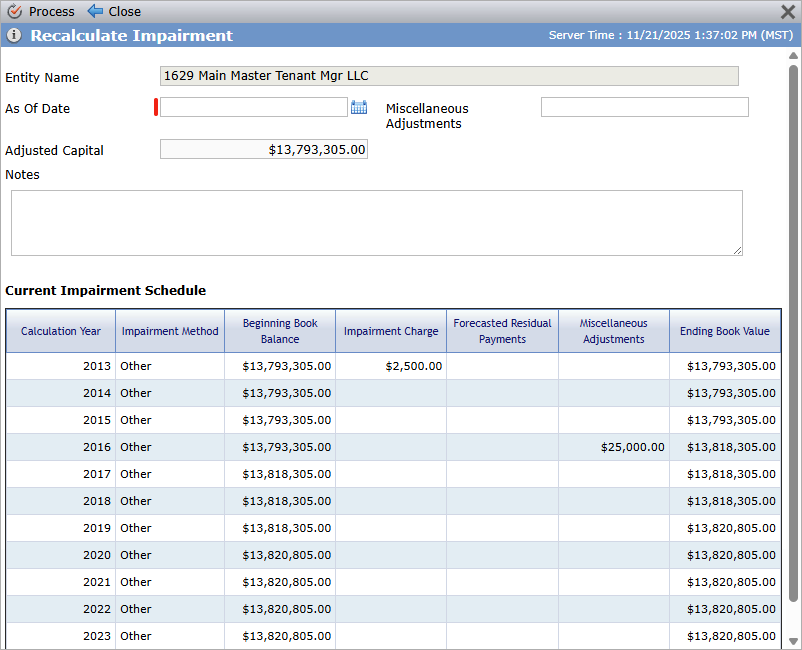Screen dimensions: 802x650
Task: Click the scrollbar up arrow
Action: click(793, 55)
